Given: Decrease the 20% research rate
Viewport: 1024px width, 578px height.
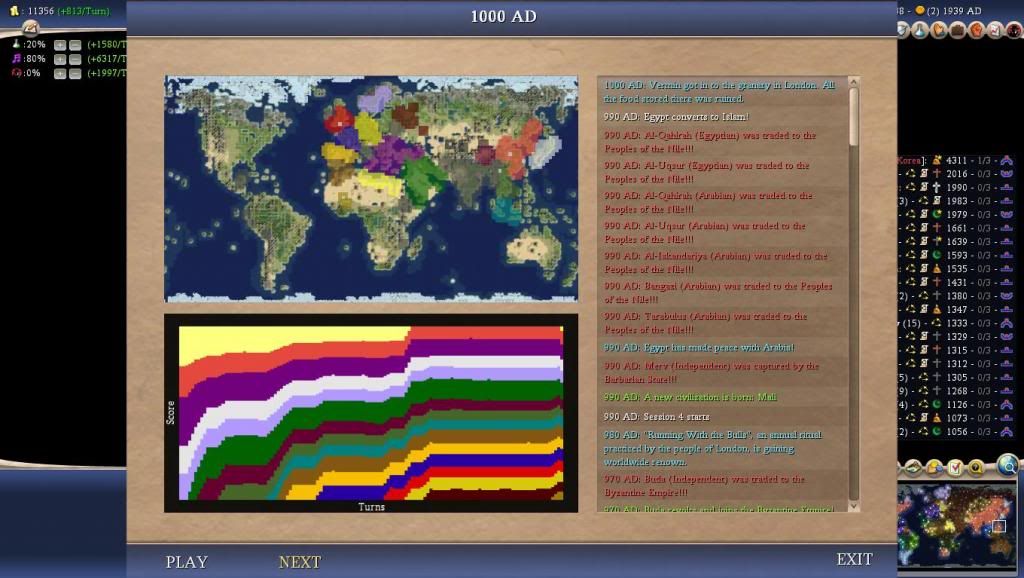Looking at the screenshot, I should pyautogui.click(x=75, y=44).
